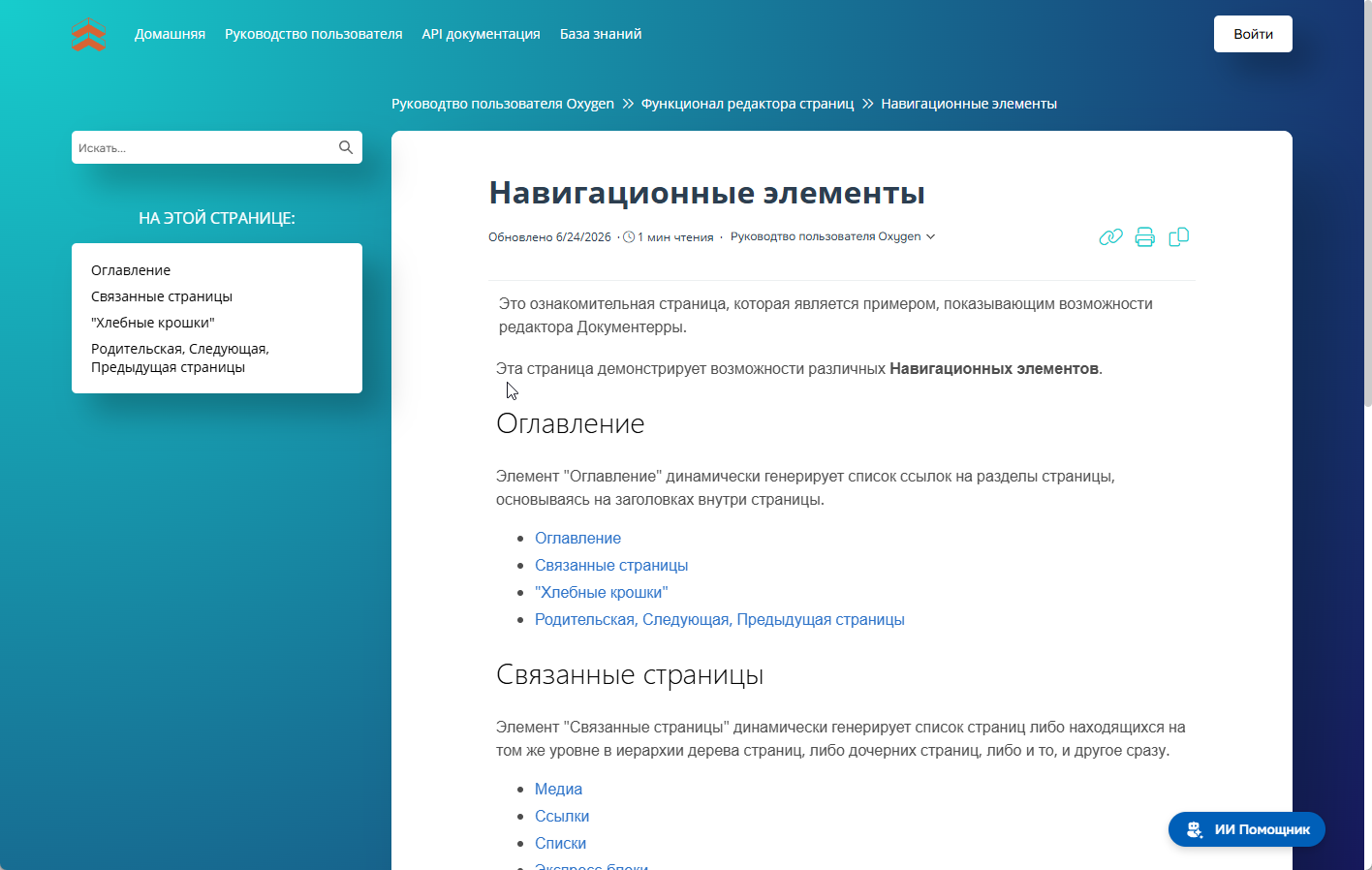Click the Войти button
1372x870 pixels.
click(1253, 34)
